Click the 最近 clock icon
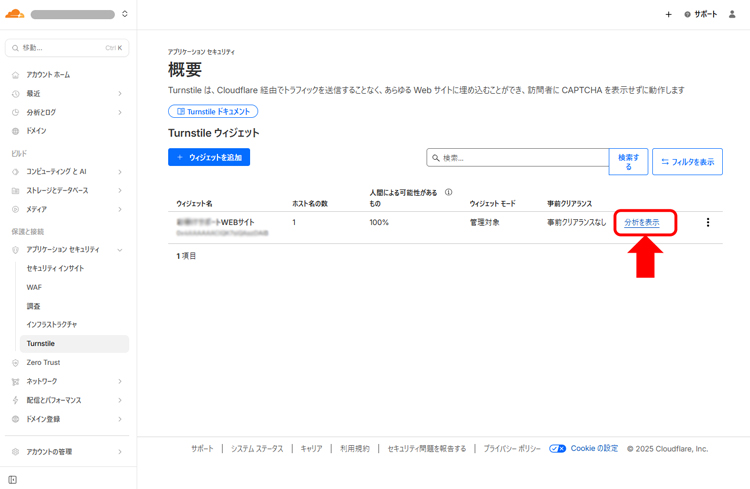 [x=15, y=93]
